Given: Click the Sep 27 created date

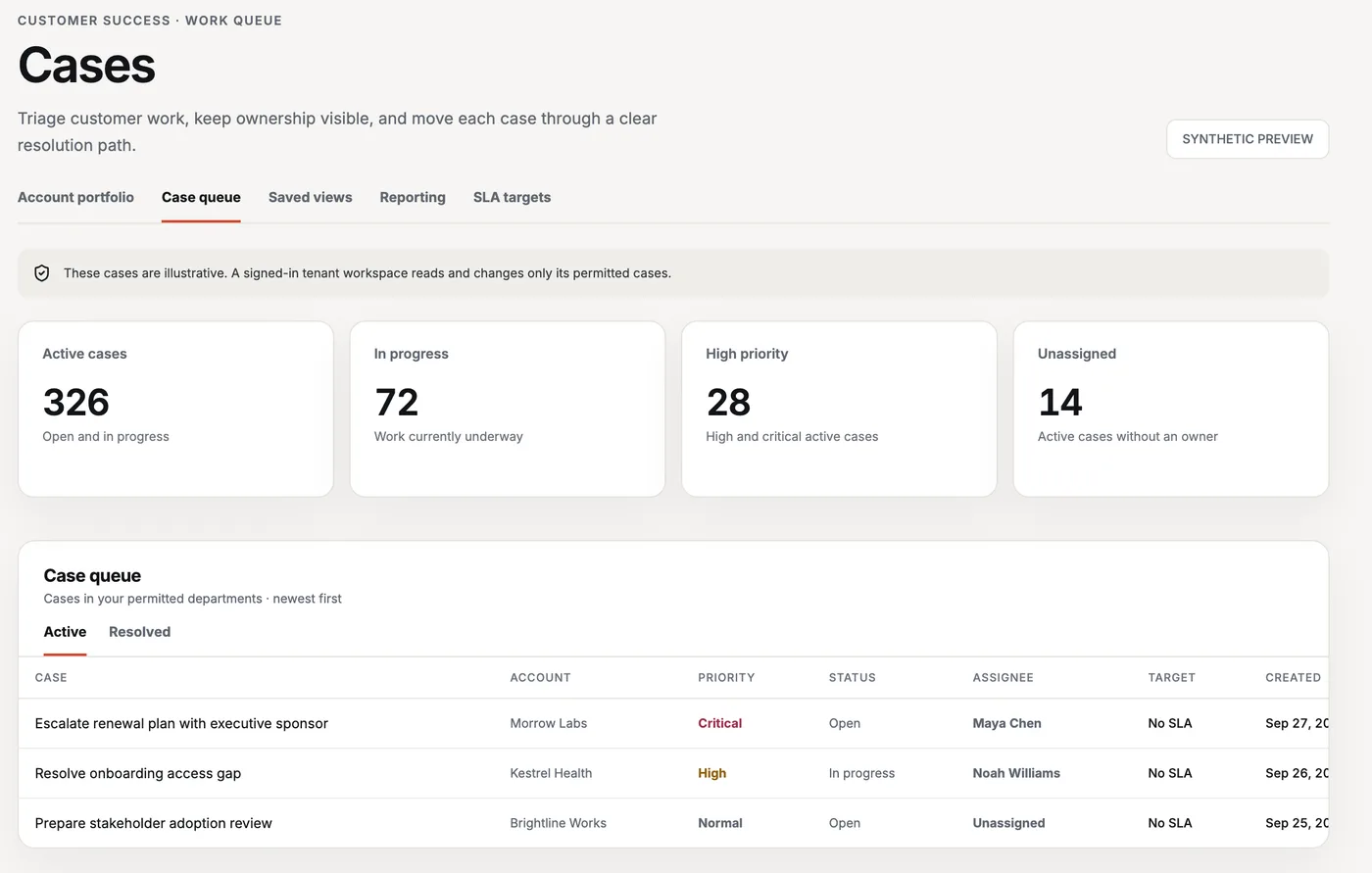Looking at the screenshot, I should [1297, 723].
